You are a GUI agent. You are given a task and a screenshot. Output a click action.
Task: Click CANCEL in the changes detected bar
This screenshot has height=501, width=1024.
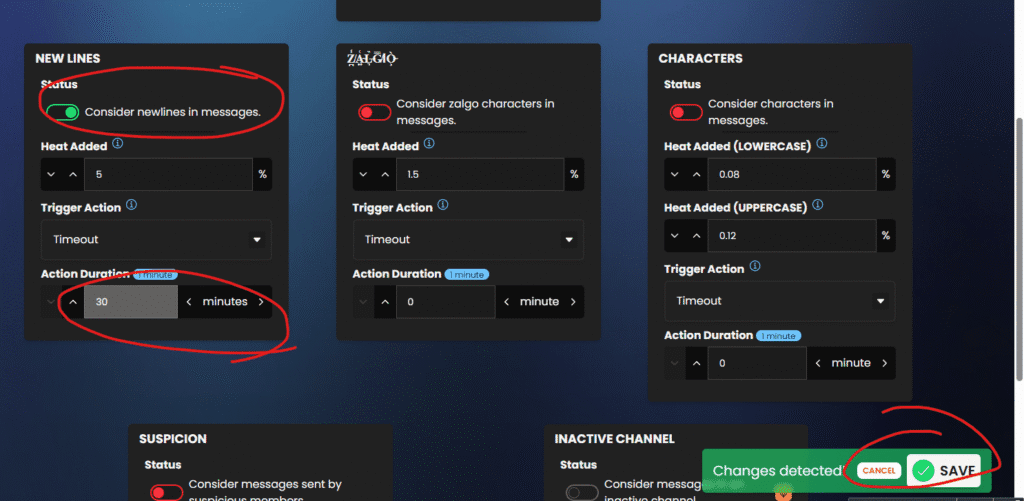click(x=879, y=470)
